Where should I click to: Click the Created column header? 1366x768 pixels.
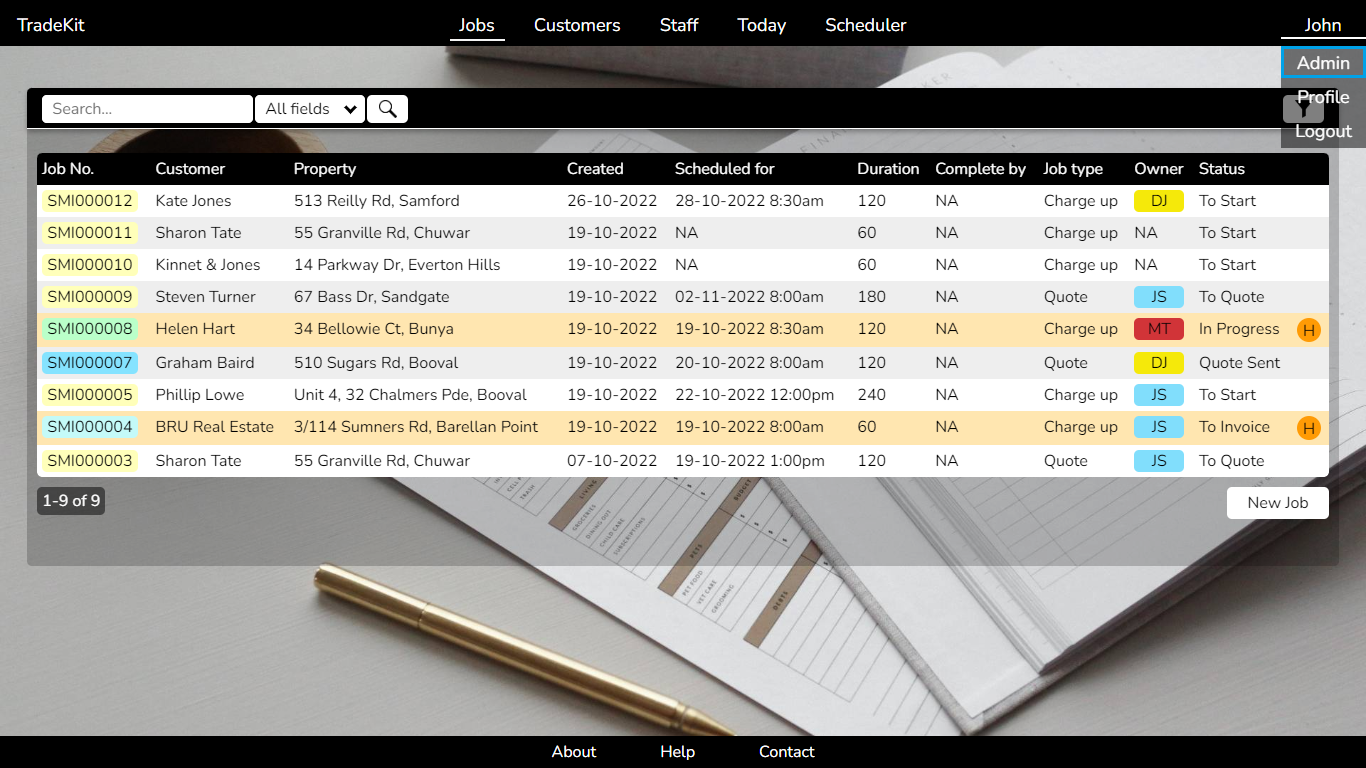pos(595,169)
